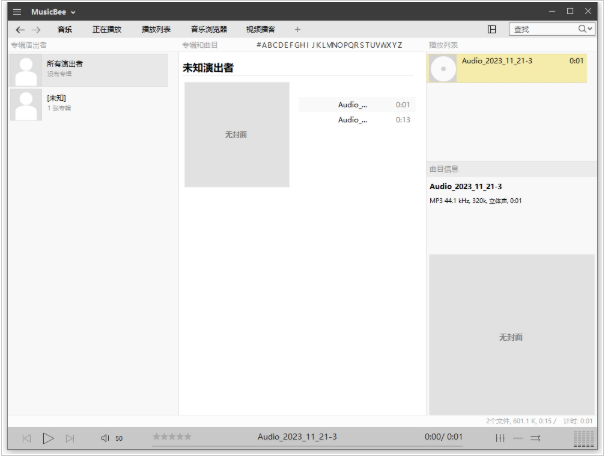Expand the MusicBee title dropdown arrow
The image size is (605, 457).
(x=73, y=11)
